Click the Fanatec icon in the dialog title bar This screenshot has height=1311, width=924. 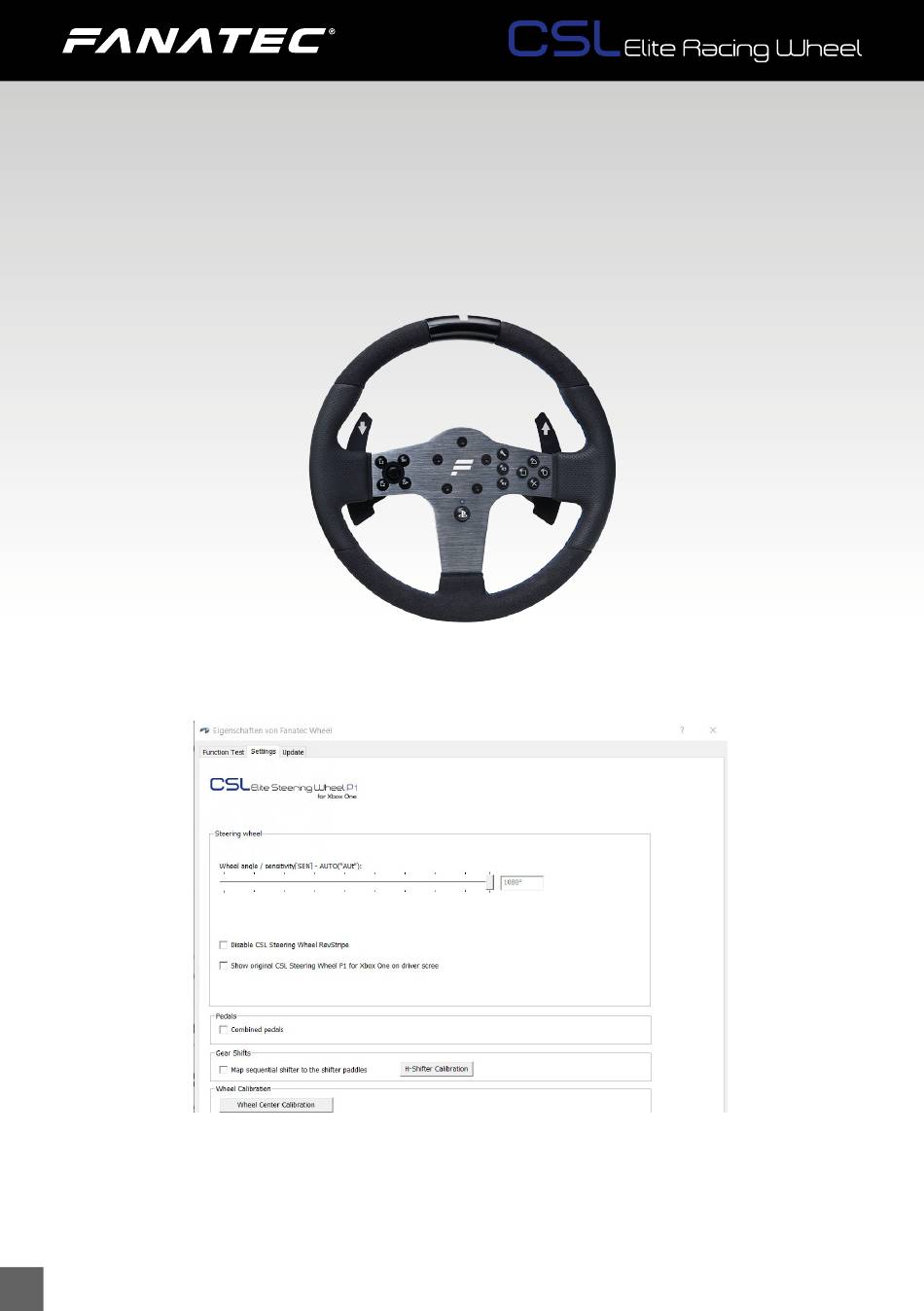[x=204, y=730]
